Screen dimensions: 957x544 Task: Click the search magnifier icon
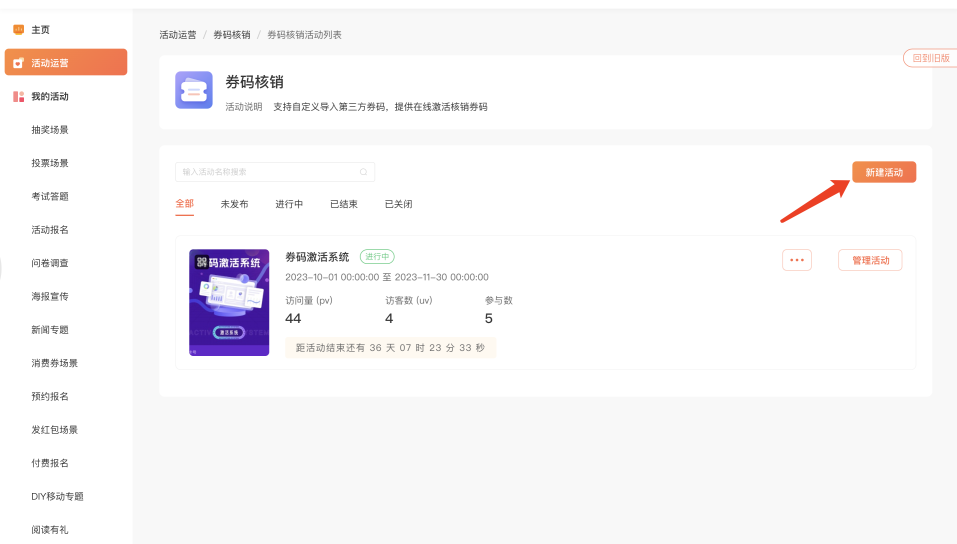click(x=363, y=172)
